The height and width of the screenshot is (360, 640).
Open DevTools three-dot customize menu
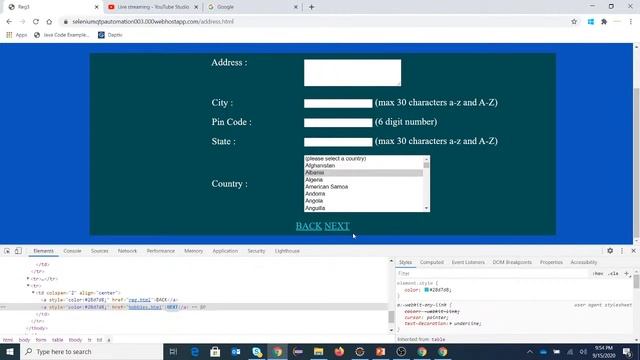click(x=622, y=251)
